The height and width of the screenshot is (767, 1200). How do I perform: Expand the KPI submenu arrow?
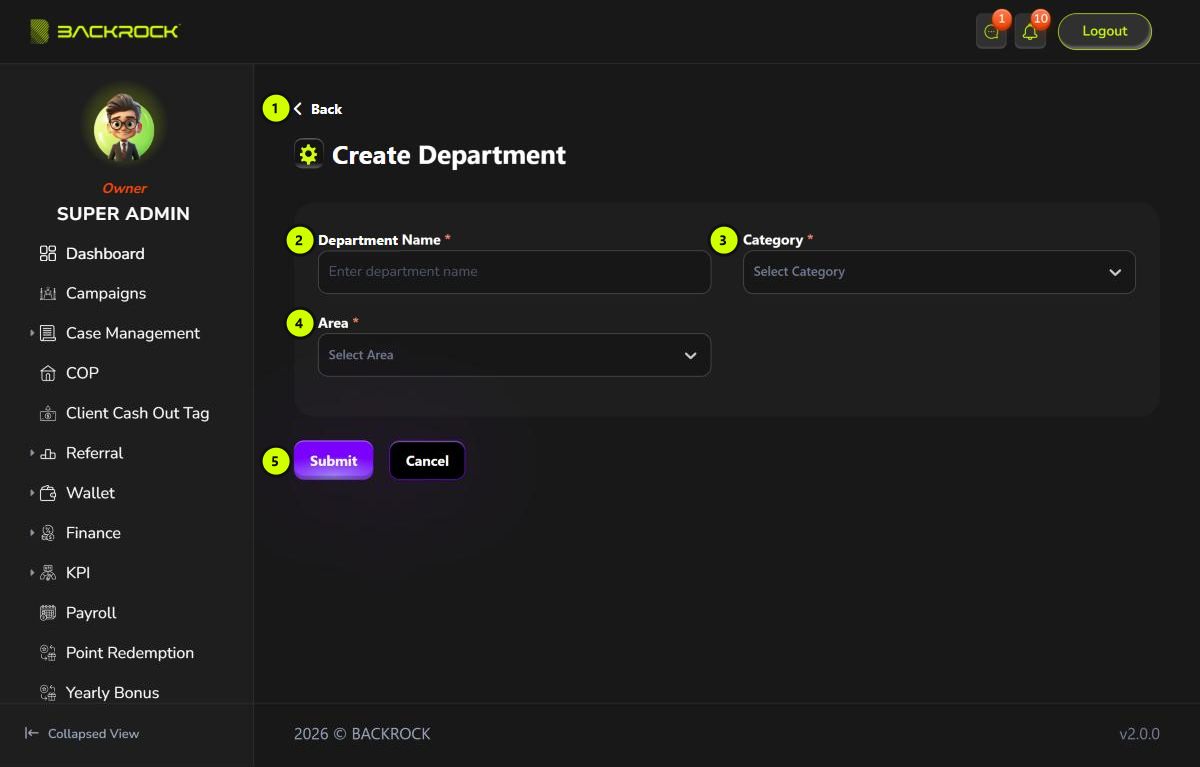(32, 573)
